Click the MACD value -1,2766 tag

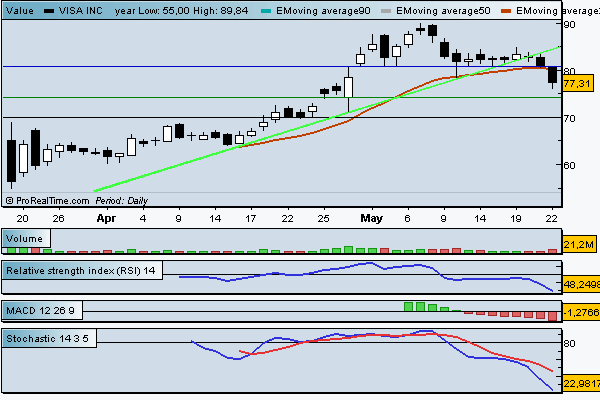coord(581,313)
